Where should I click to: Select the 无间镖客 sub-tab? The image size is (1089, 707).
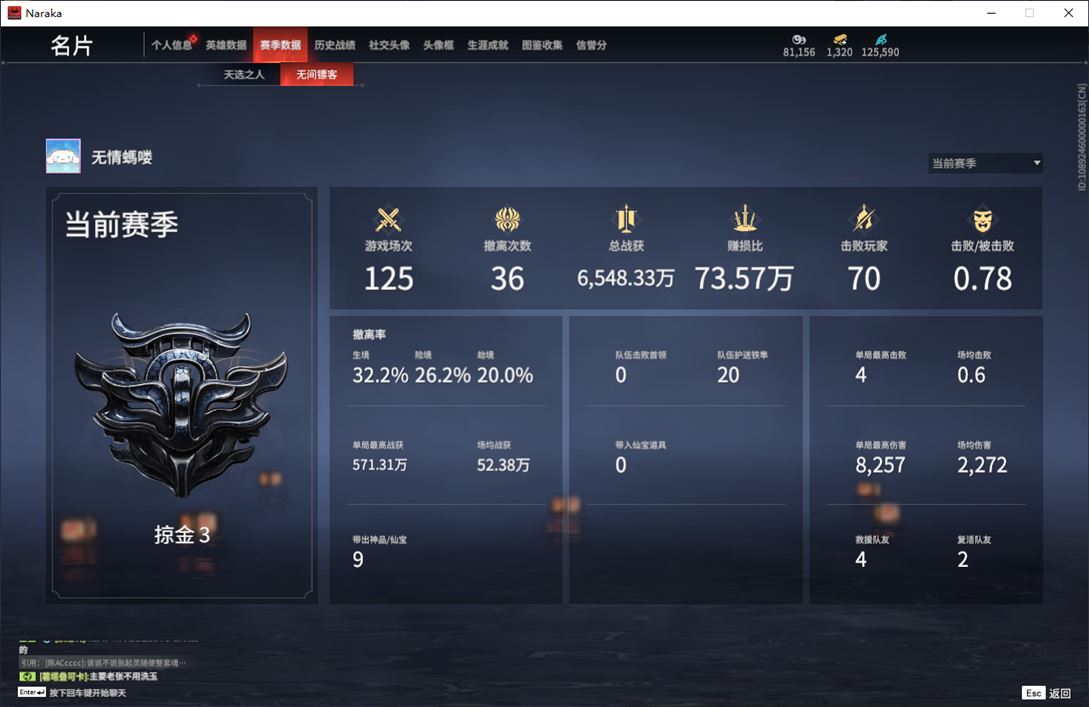click(317, 74)
